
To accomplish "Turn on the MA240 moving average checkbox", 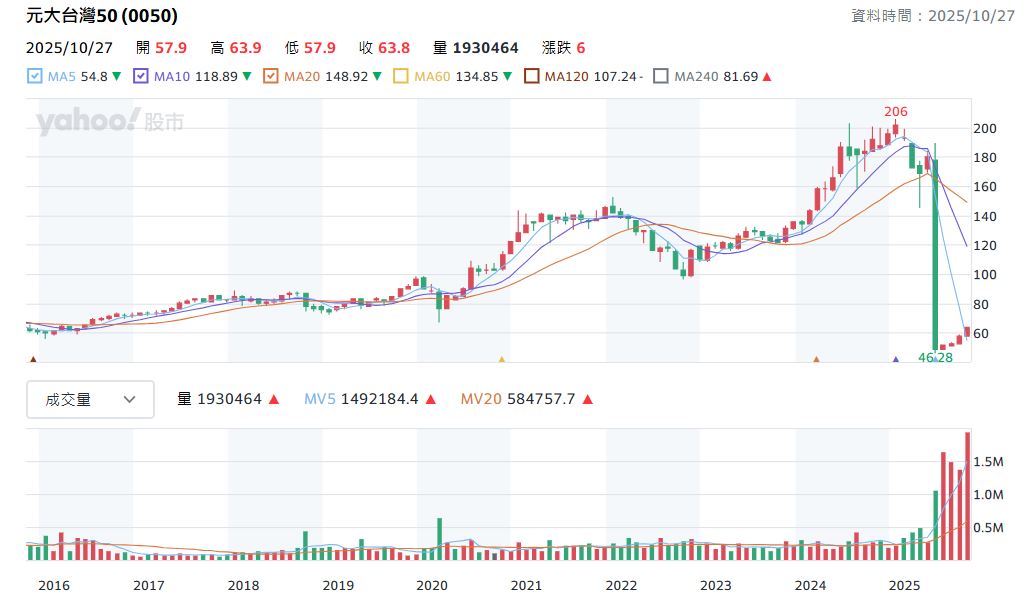I will pos(661,76).
